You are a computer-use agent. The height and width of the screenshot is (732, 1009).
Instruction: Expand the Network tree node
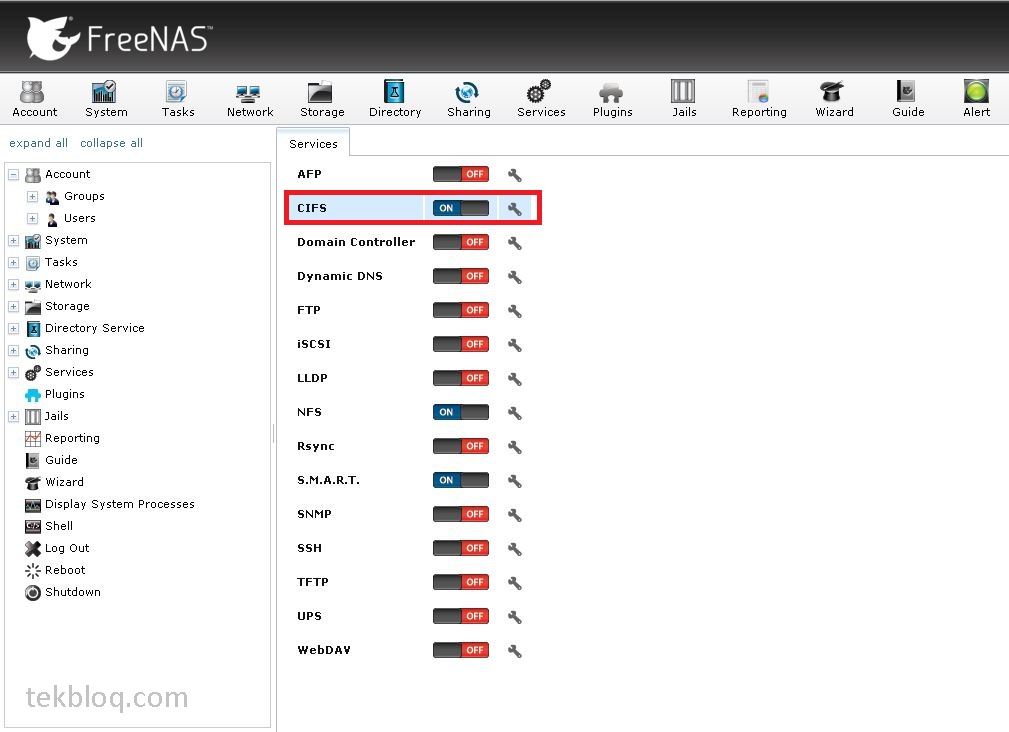click(14, 284)
